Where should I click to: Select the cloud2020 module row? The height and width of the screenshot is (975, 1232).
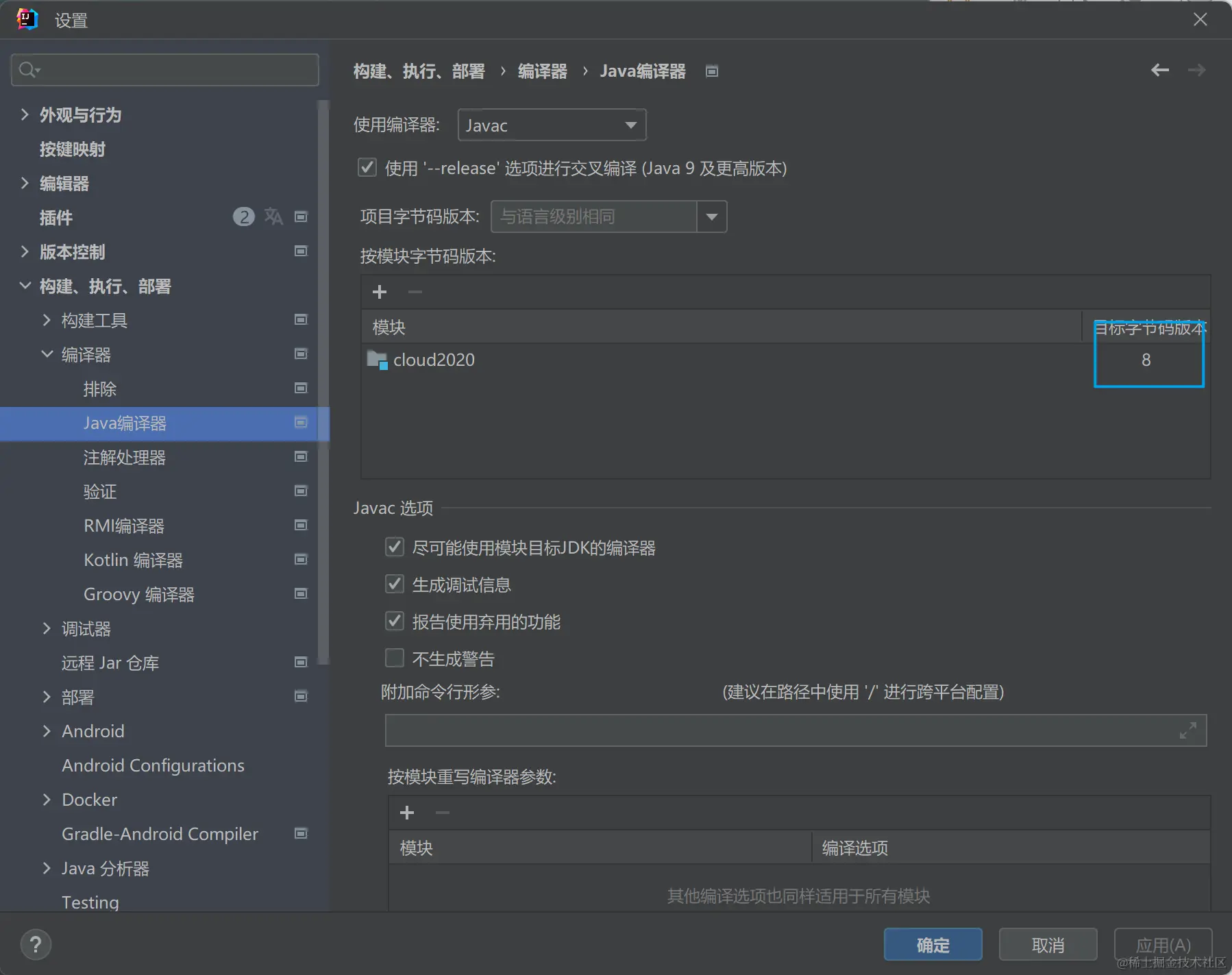785,360
